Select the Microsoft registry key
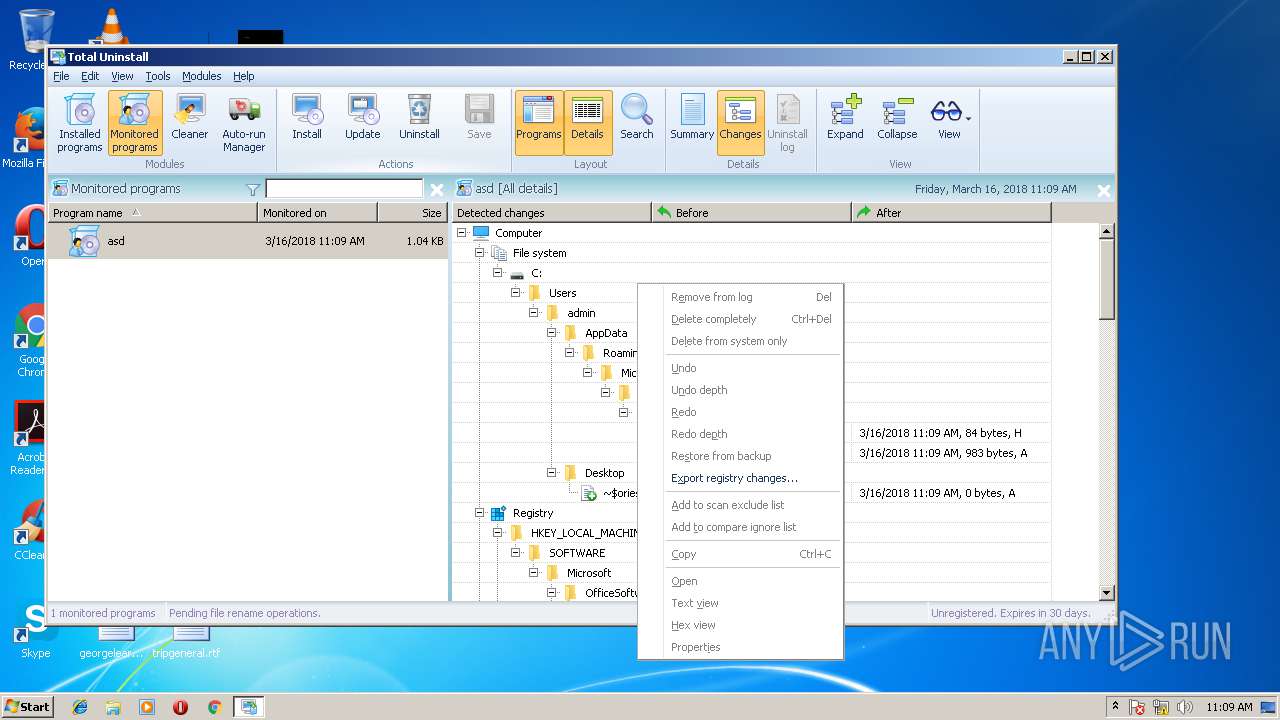The width and height of the screenshot is (1280, 720). [589, 573]
